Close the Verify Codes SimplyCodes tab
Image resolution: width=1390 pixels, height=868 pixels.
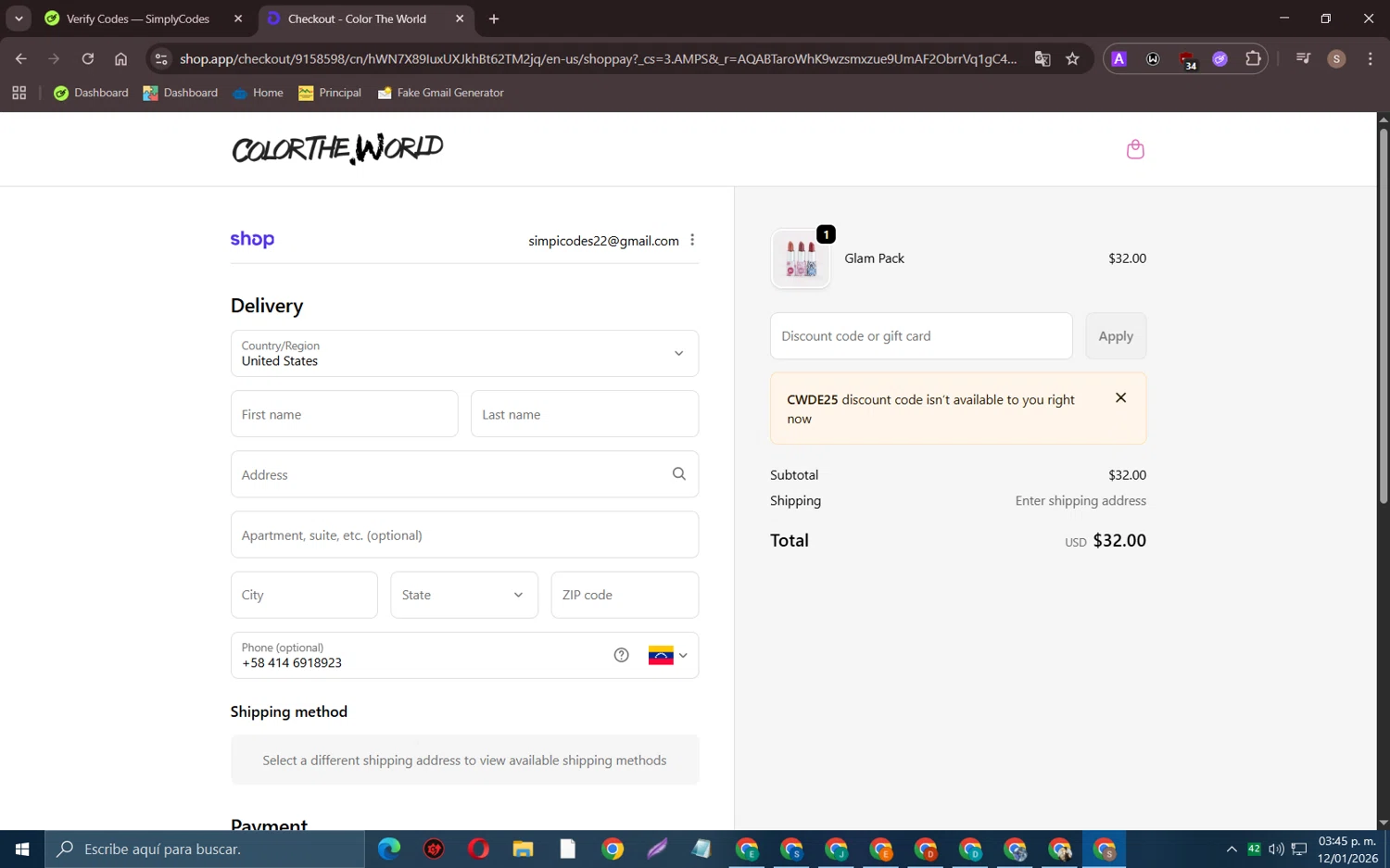[x=238, y=19]
